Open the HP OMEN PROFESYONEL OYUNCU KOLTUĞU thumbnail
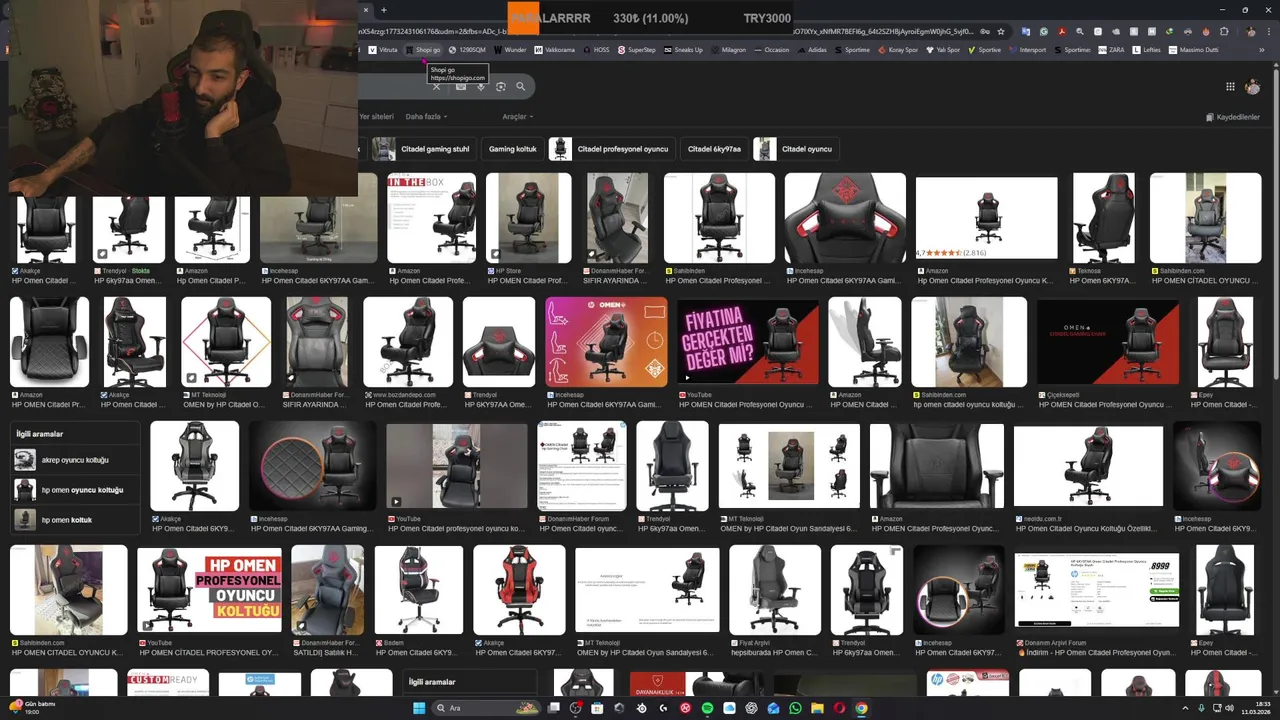The width and height of the screenshot is (1280, 720). 209,590
